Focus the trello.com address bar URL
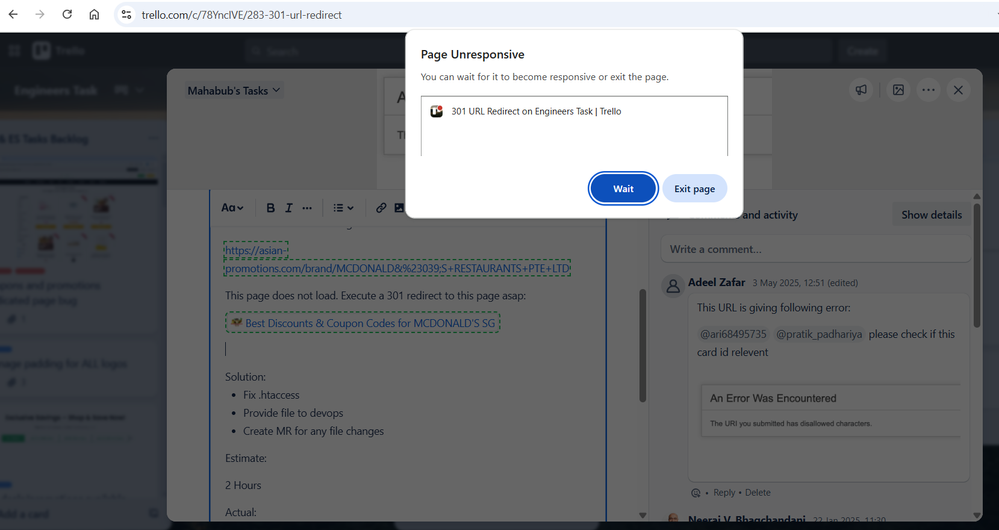Viewport: 999px width, 530px height. (241, 15)
